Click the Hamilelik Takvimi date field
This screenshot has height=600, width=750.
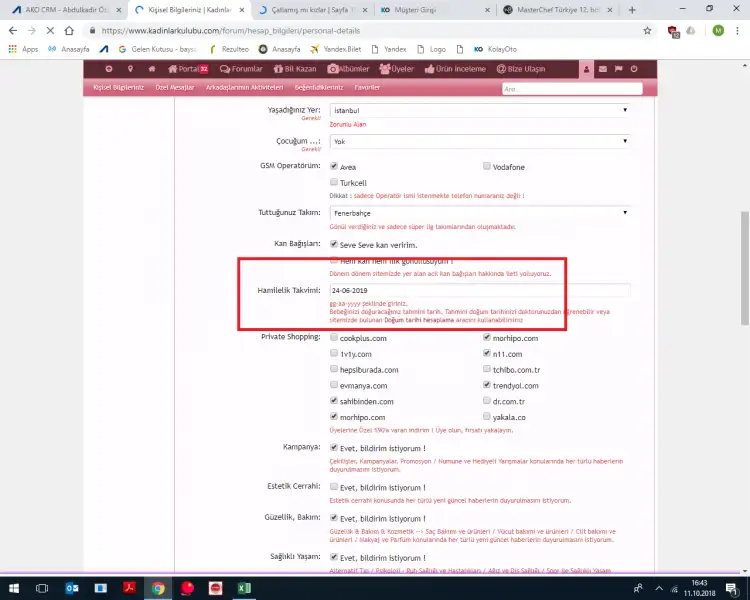[x=479, y=291]
